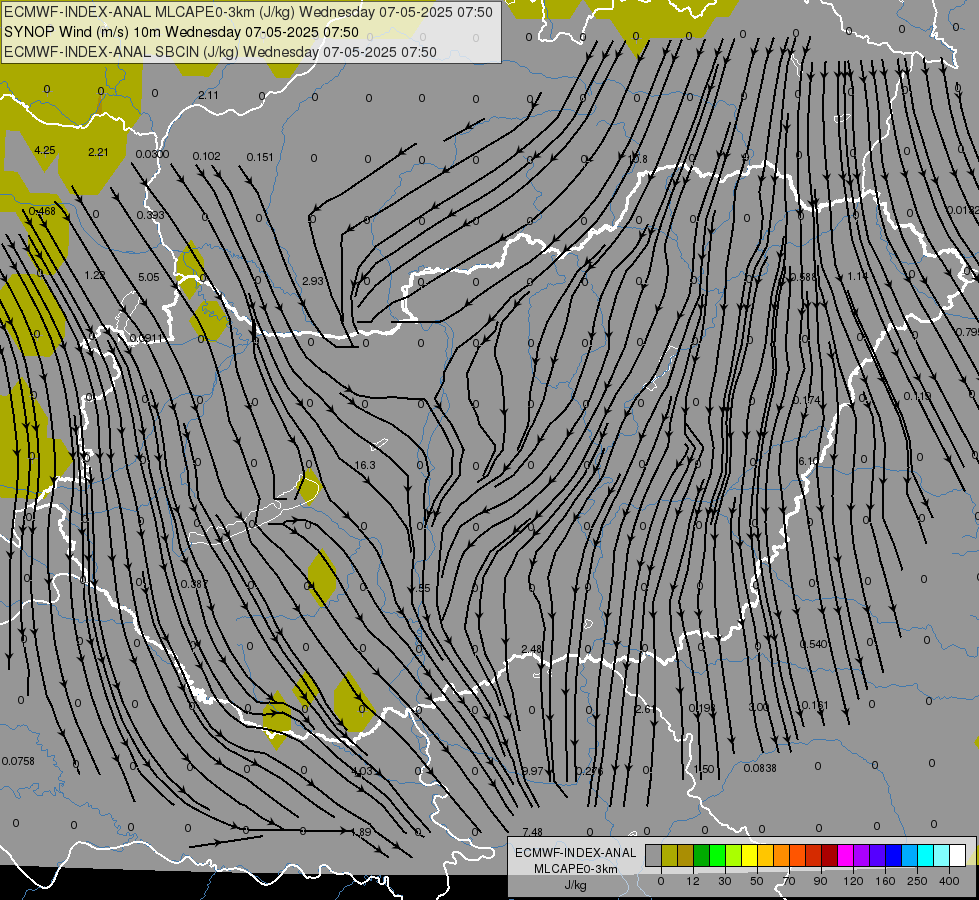Click the grid value 0.0758
The width and height of the screenshot is (979, 900).
(x=18, y=761)
